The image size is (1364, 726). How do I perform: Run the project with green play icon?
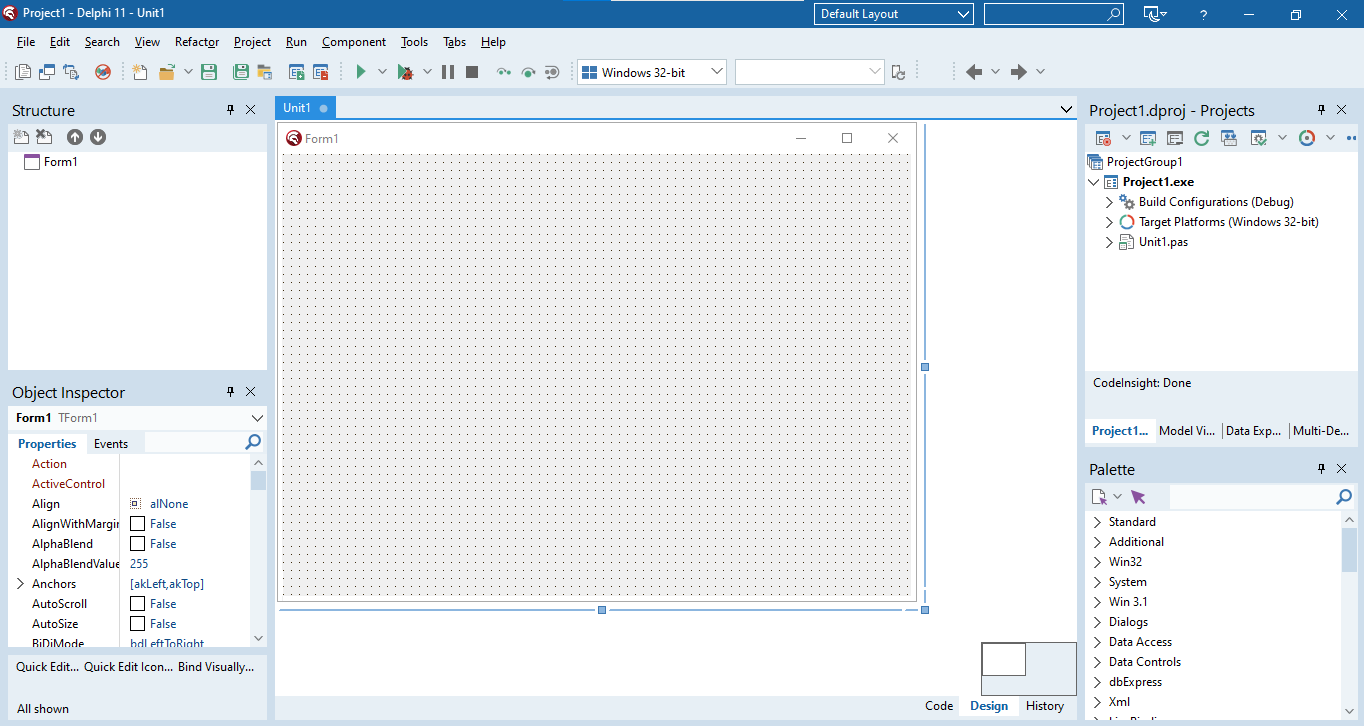pyautogui.click(x=361, y=72)
